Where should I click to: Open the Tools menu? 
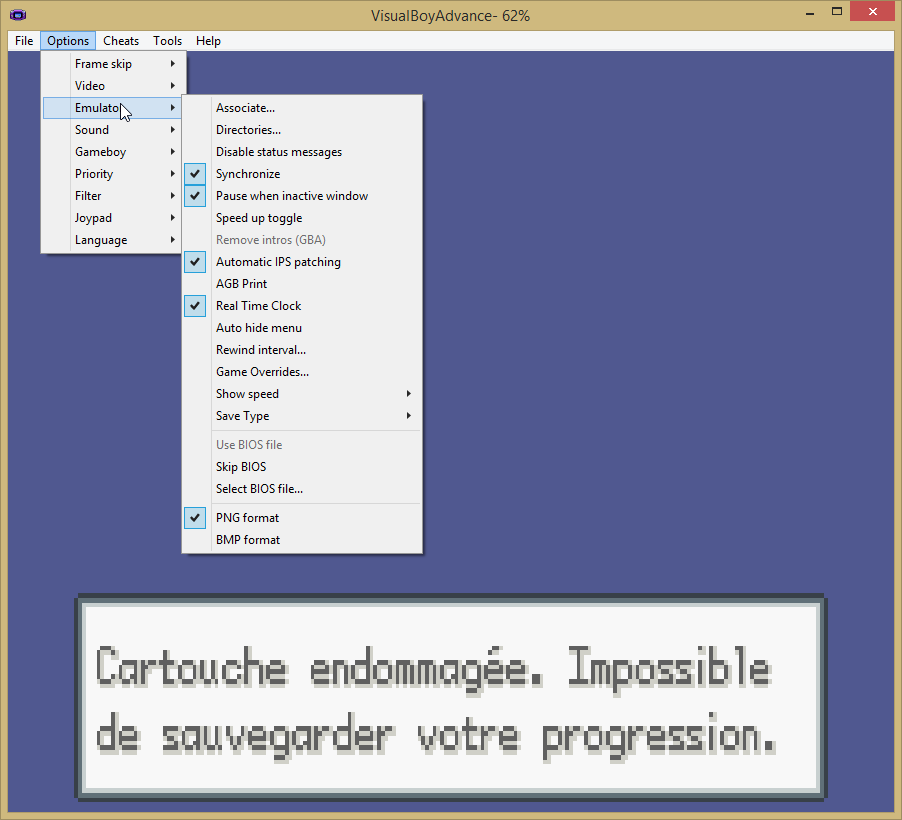pos(167,41)
